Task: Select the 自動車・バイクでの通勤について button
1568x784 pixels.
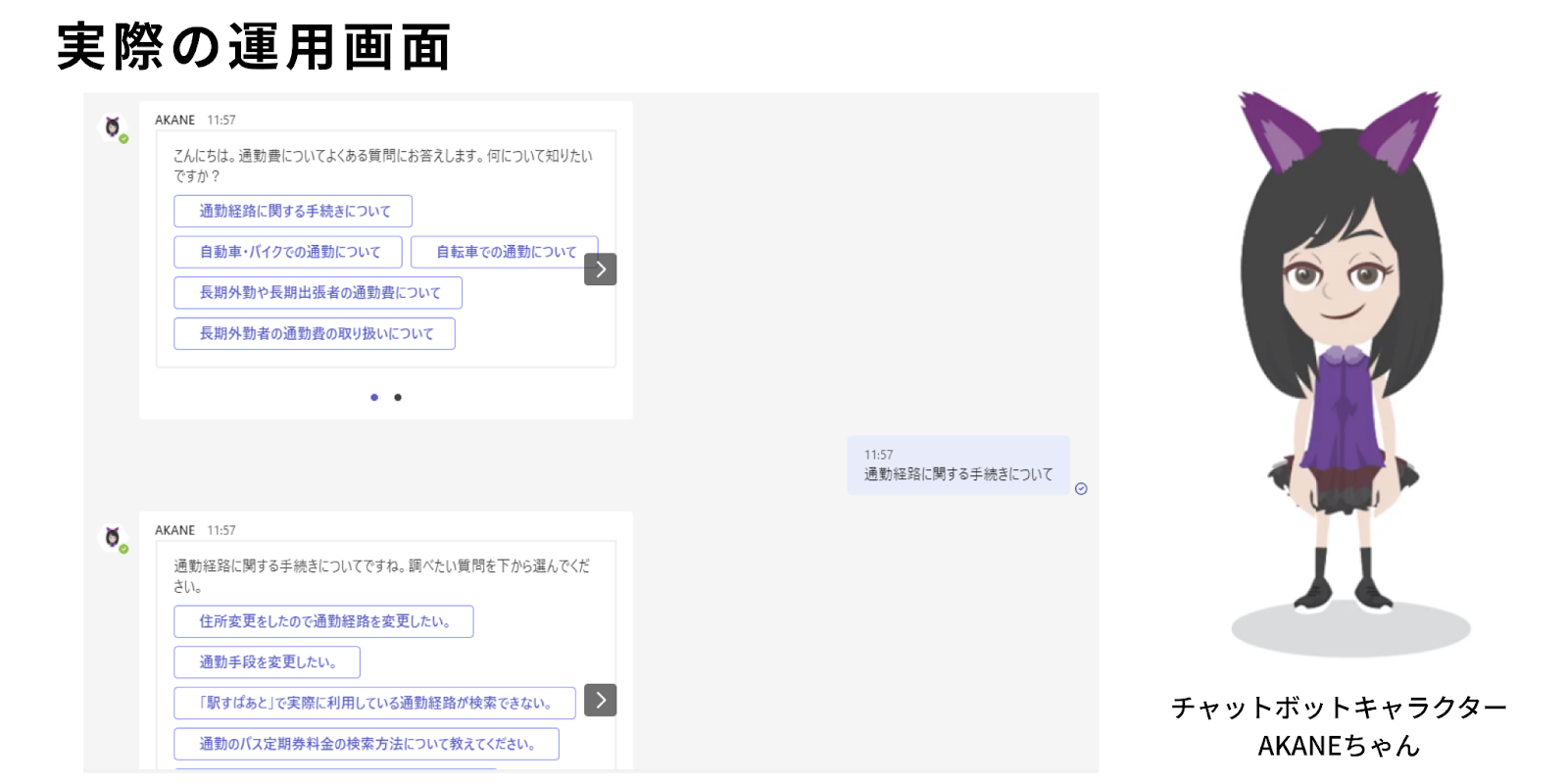Action: (288, 252)
